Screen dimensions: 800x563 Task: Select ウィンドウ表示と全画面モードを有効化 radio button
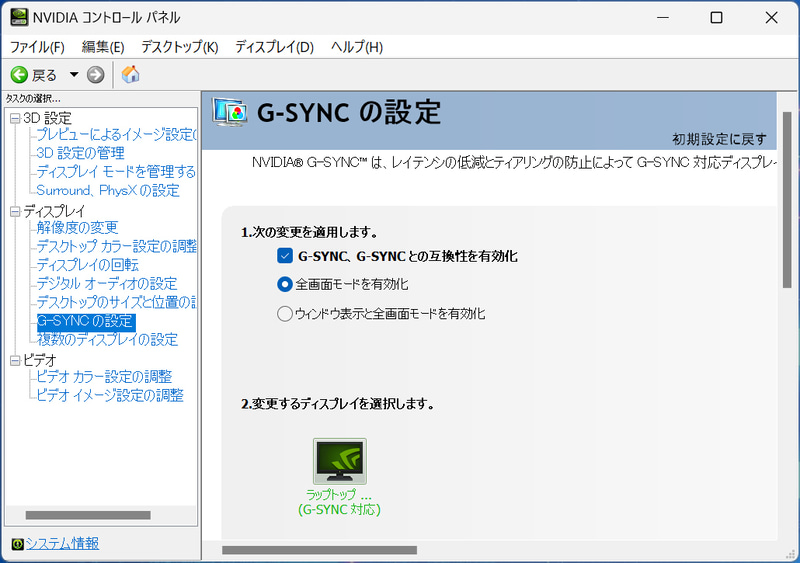click(x=285, y=313)
